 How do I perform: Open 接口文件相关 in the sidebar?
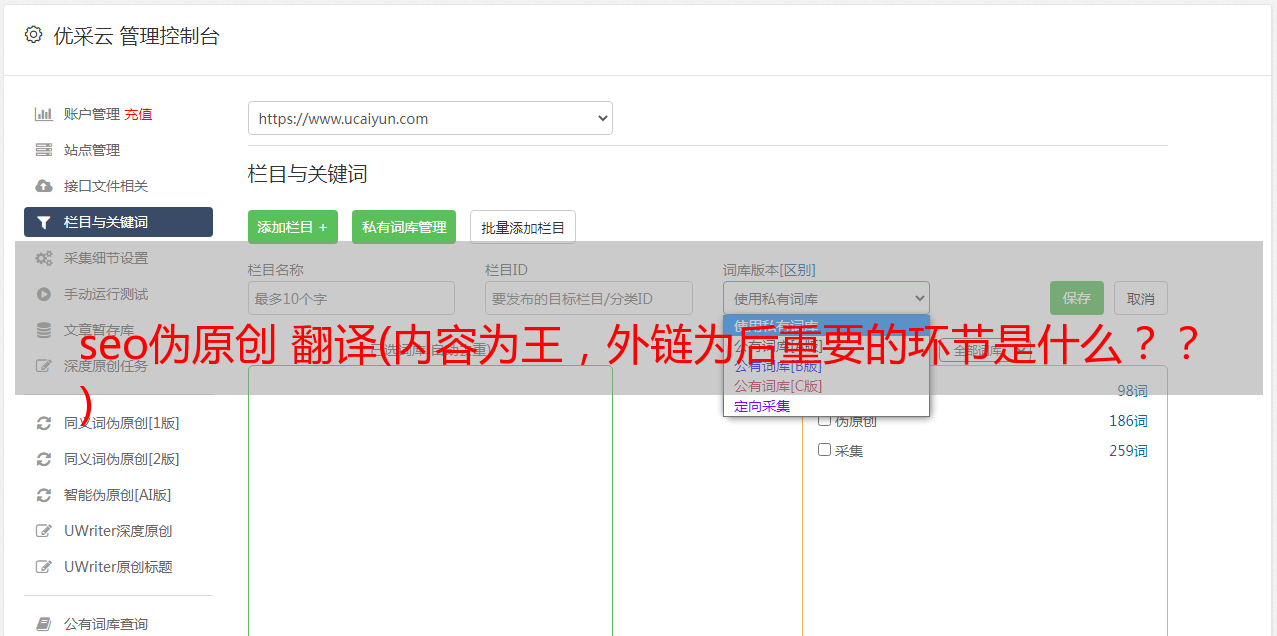click(x=106, y=186)
